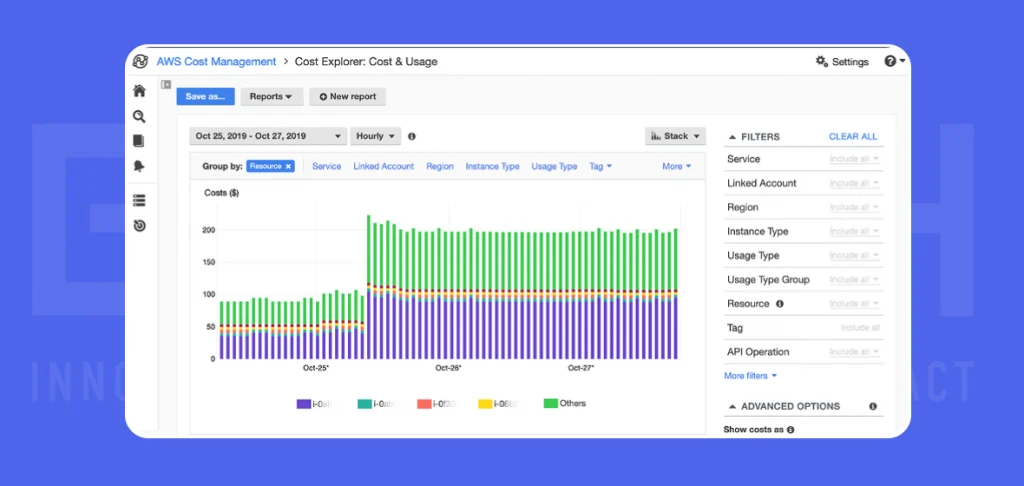Open the circular history icon in sidebar
1024x486 pixels.
coord(139,226)
